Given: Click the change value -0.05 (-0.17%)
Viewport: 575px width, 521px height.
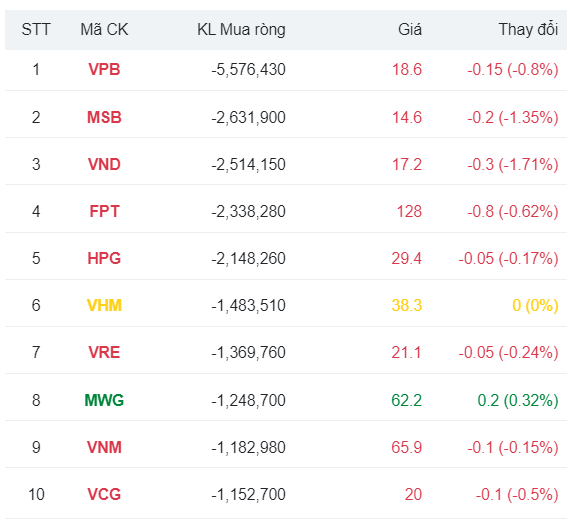Looking at the screenshot, I should (508, 258).
